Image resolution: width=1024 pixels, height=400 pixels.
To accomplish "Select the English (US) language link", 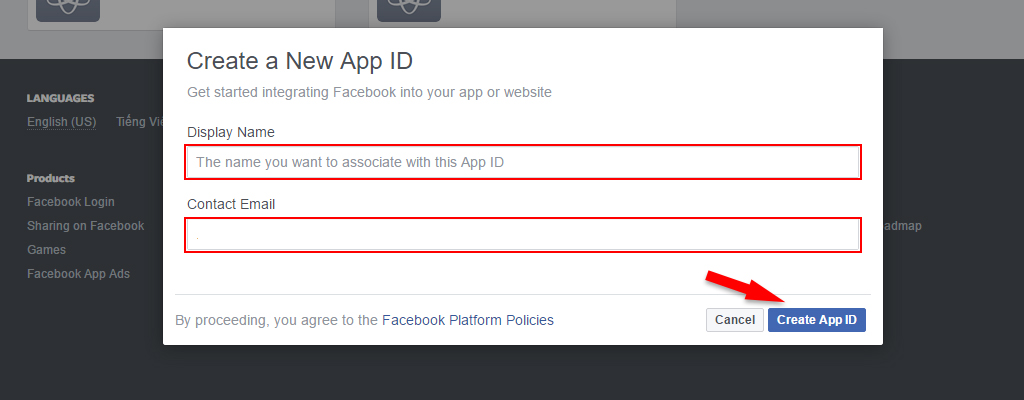I will [61, 122].
